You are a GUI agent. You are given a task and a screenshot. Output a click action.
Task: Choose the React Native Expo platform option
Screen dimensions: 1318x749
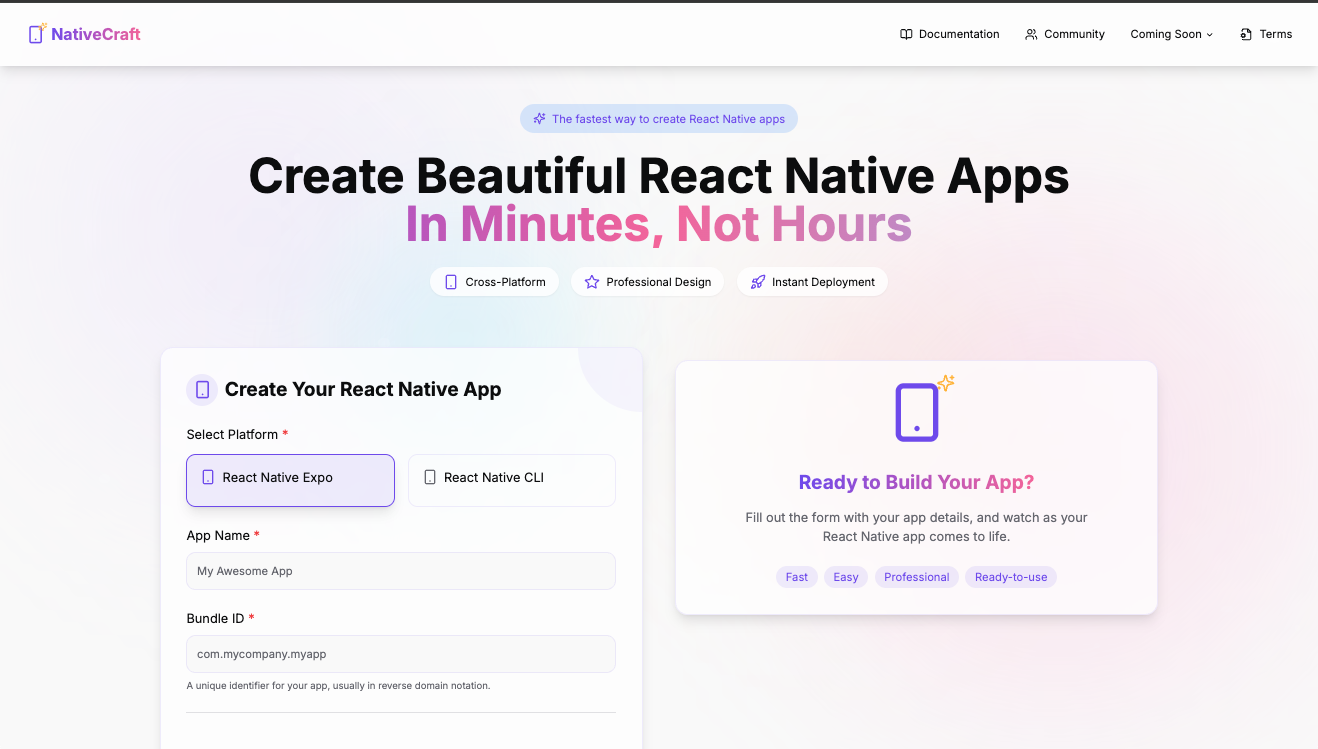[x=290, y=480]
